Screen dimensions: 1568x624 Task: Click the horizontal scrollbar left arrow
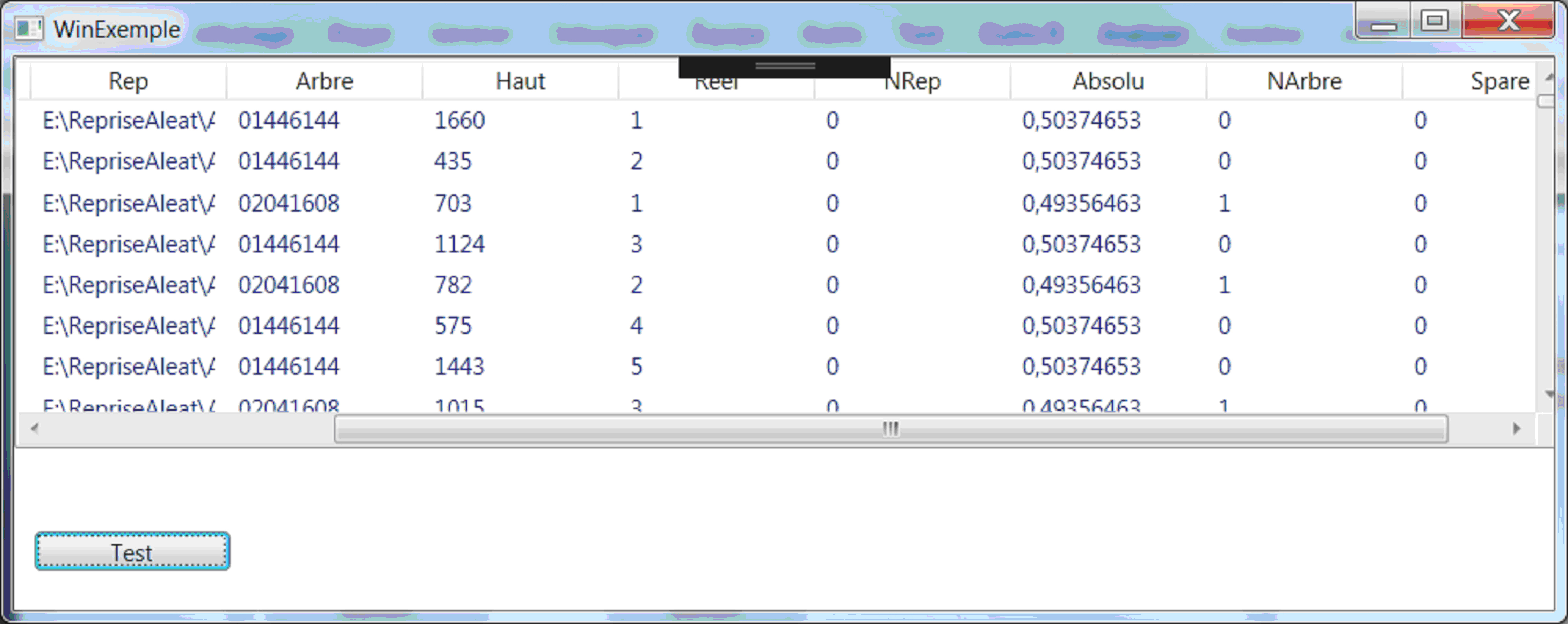(35, 429)
